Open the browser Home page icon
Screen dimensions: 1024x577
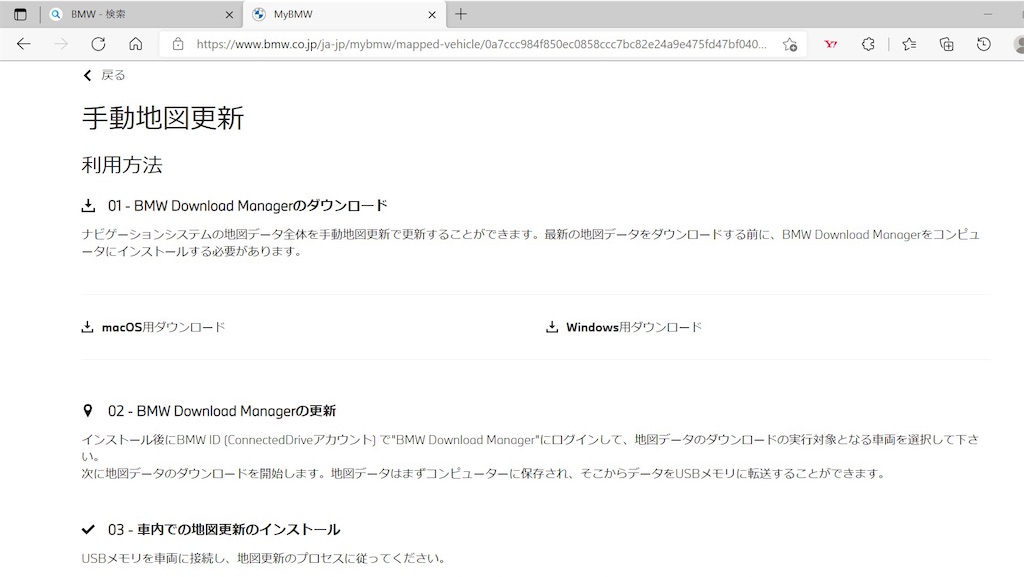(x=136, y=44)
